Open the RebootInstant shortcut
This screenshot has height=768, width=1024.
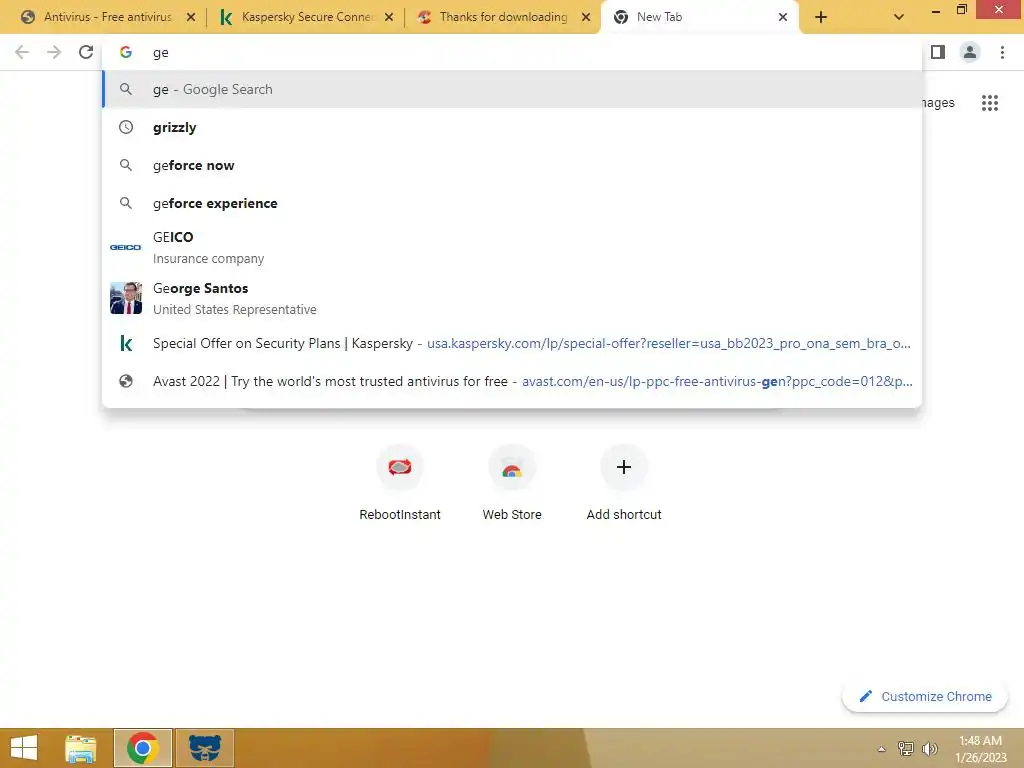[x=400, y=481]
